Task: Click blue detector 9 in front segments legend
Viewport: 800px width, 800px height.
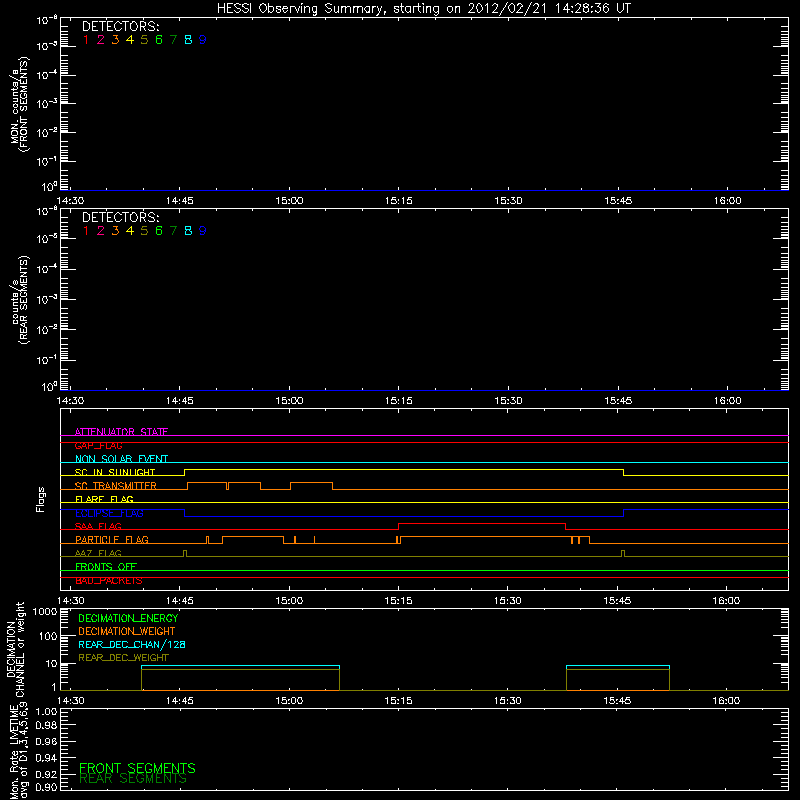Action: pyautogui.click(x=203, y=40)
